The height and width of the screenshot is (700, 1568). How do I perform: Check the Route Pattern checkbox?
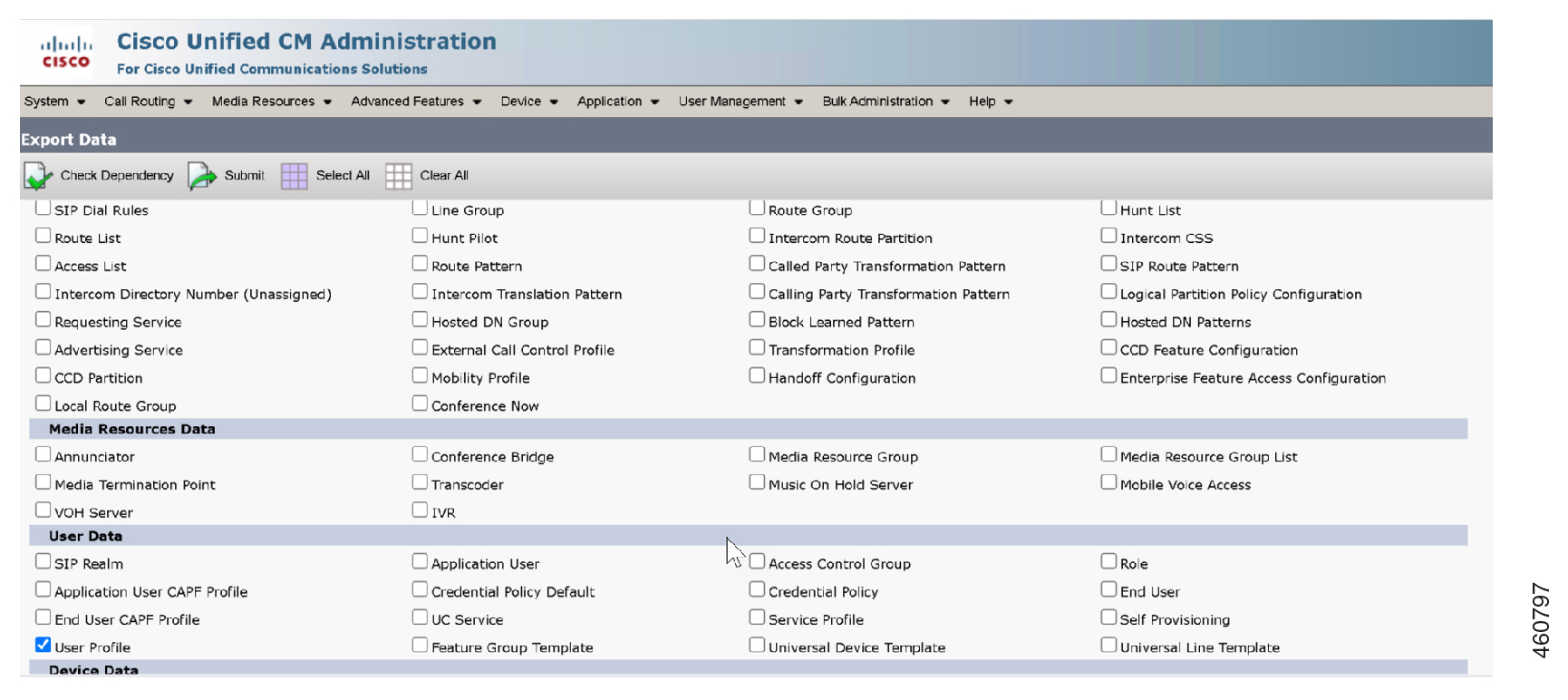coord(420,264)
